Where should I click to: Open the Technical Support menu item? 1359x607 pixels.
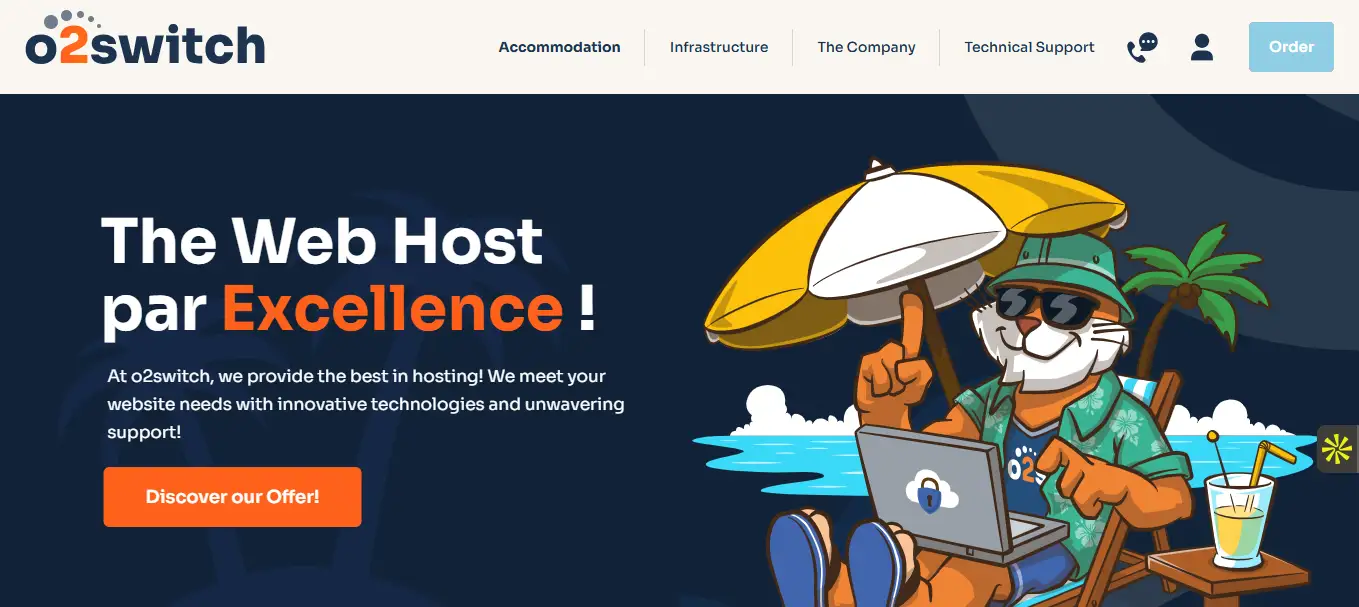(1029, 47)
